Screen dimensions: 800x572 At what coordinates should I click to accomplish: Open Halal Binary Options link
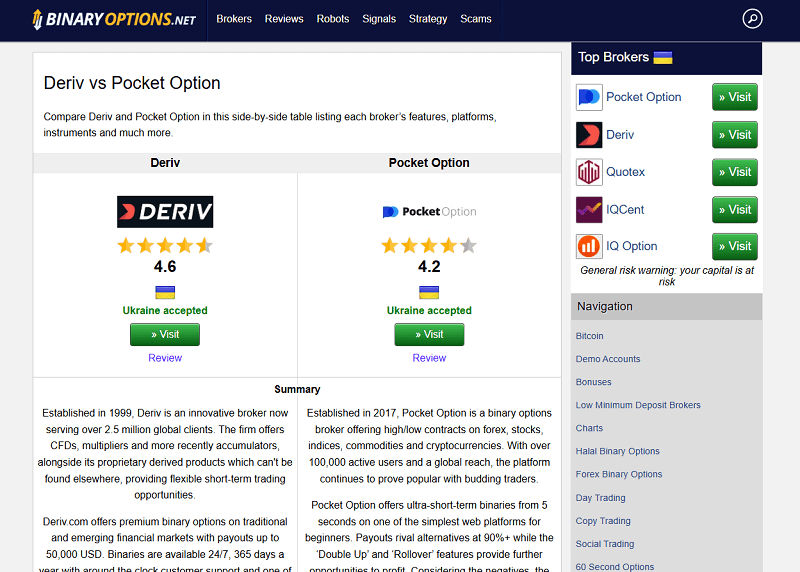(x=617, y=452)
